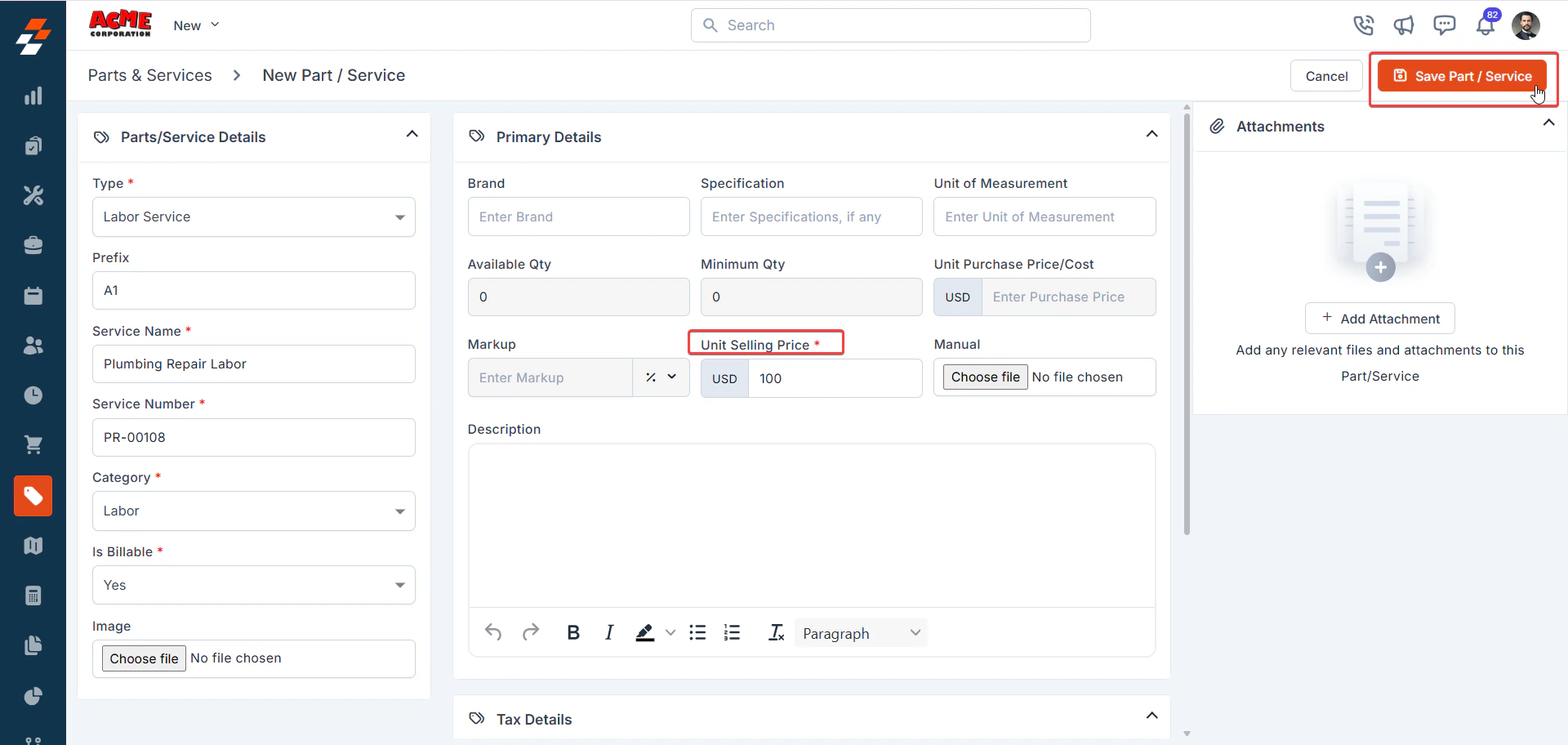1568x745 pixels.
Task: Open the wrench and screwdriver tools sidebar icon
Action: pos(33,195)
